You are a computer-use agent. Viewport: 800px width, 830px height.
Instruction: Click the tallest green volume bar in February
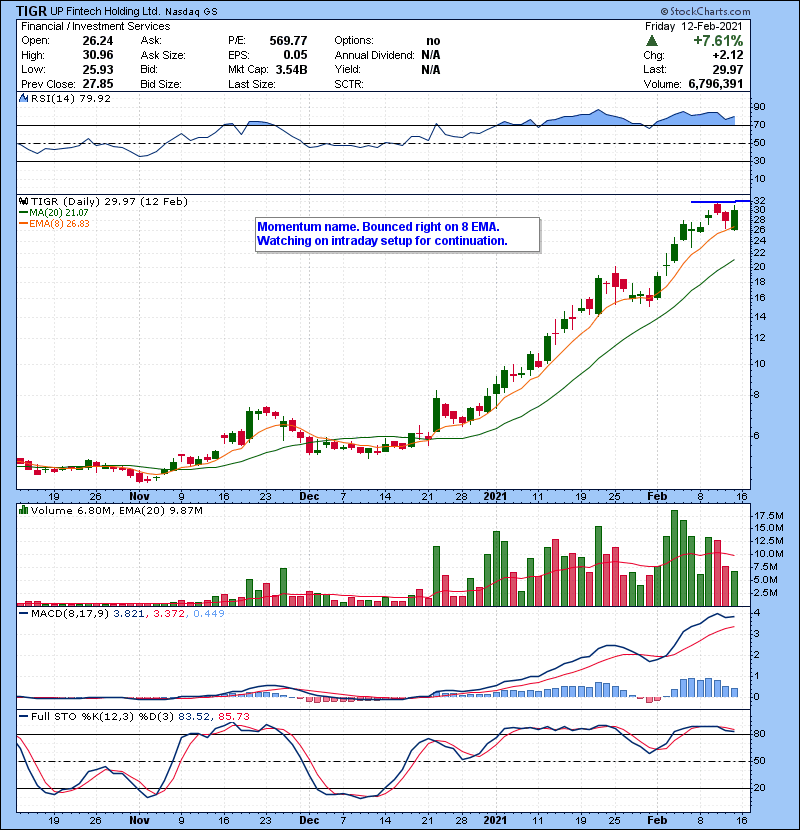[675, 558]
